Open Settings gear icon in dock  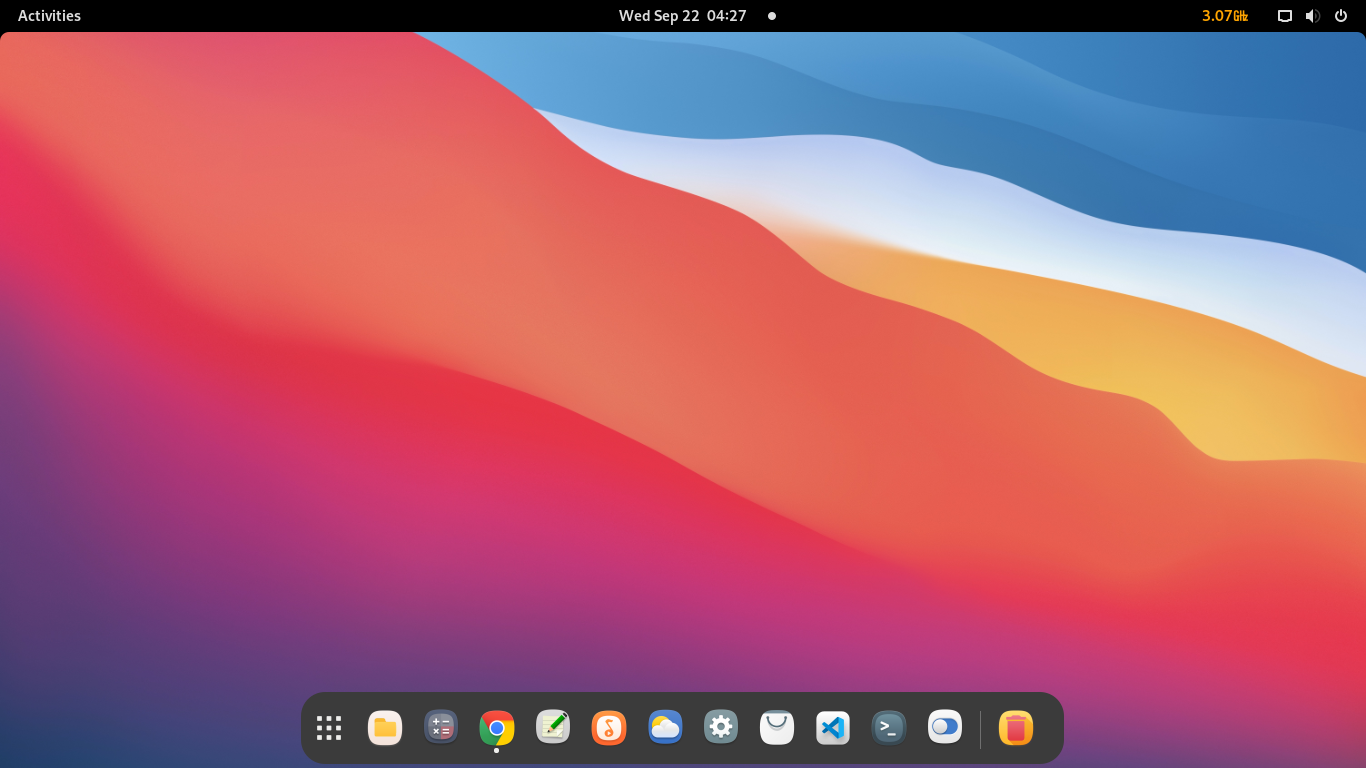pos(721,727)
